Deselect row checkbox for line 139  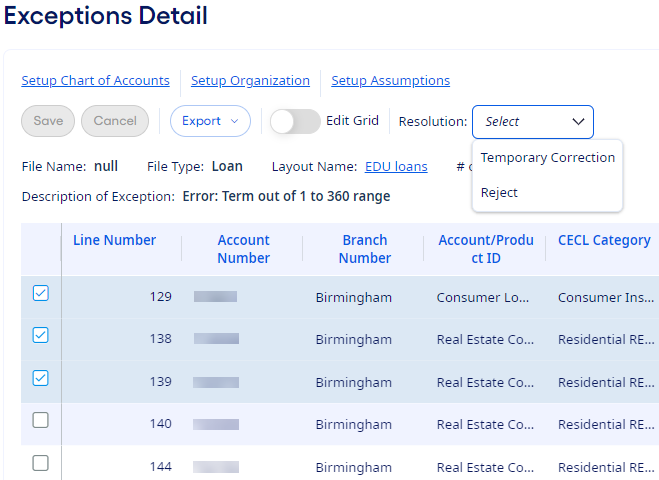(40, 378)
